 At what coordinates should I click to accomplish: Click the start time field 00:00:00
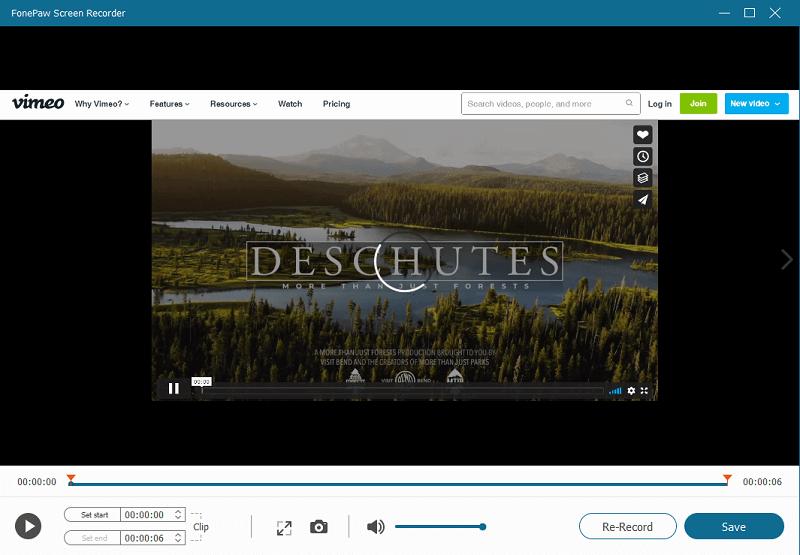153,515
